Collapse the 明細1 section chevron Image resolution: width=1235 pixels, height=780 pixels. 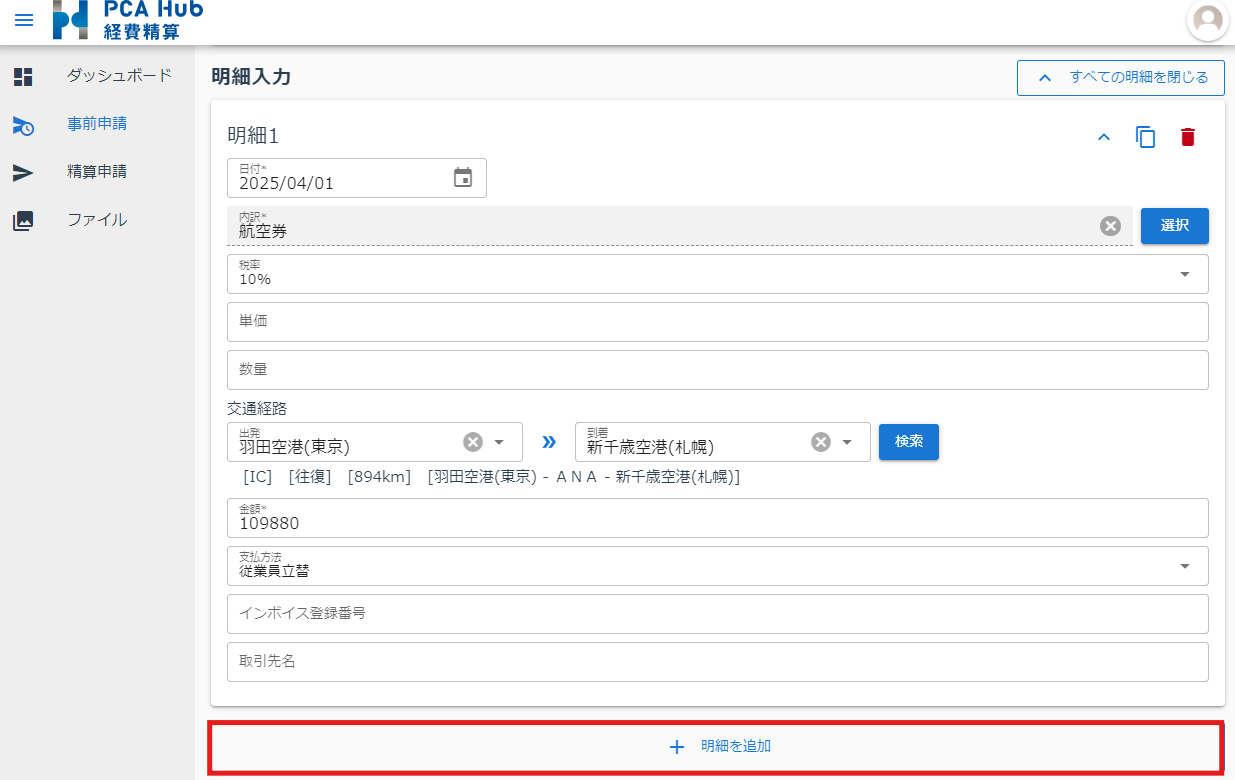[1104, 137]
